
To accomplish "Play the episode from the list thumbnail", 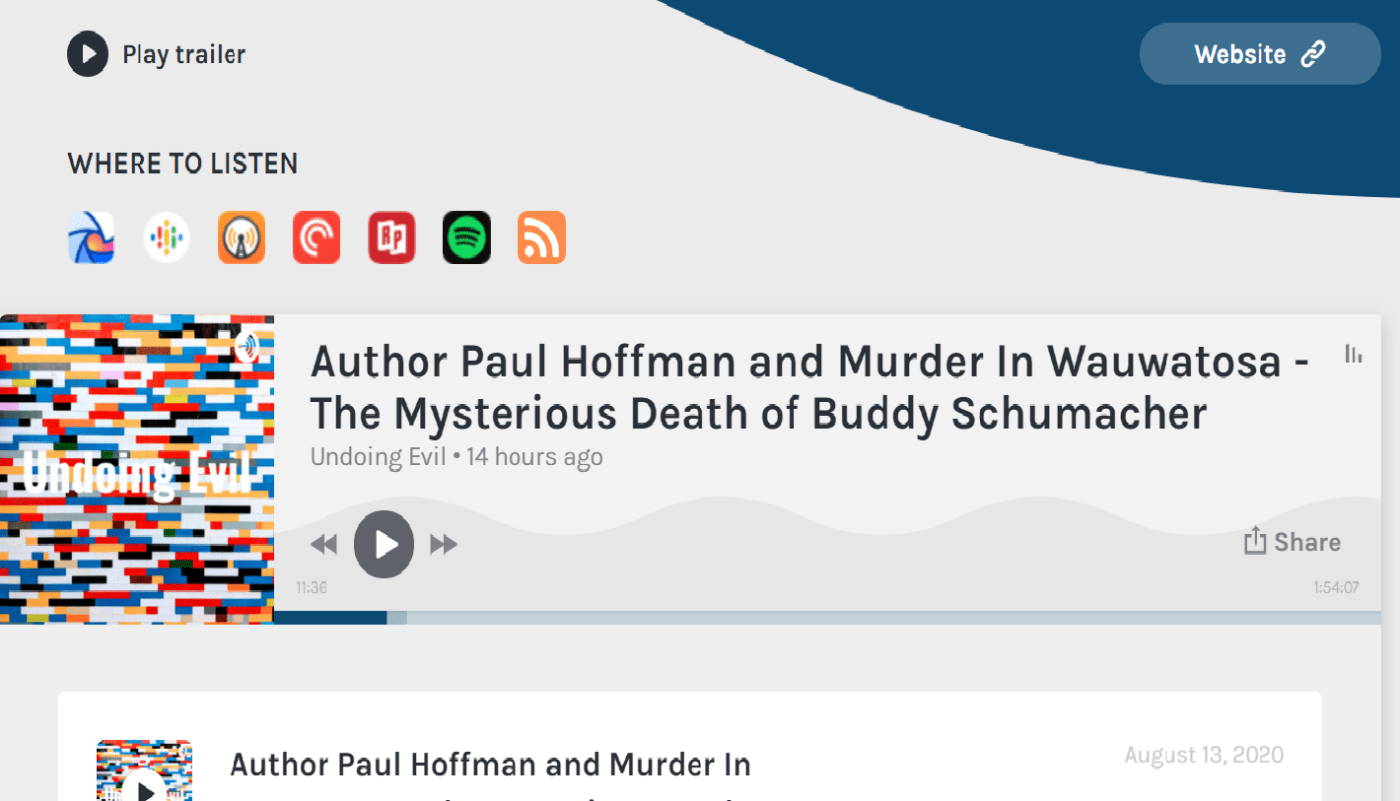I will (x=145, y=786).
